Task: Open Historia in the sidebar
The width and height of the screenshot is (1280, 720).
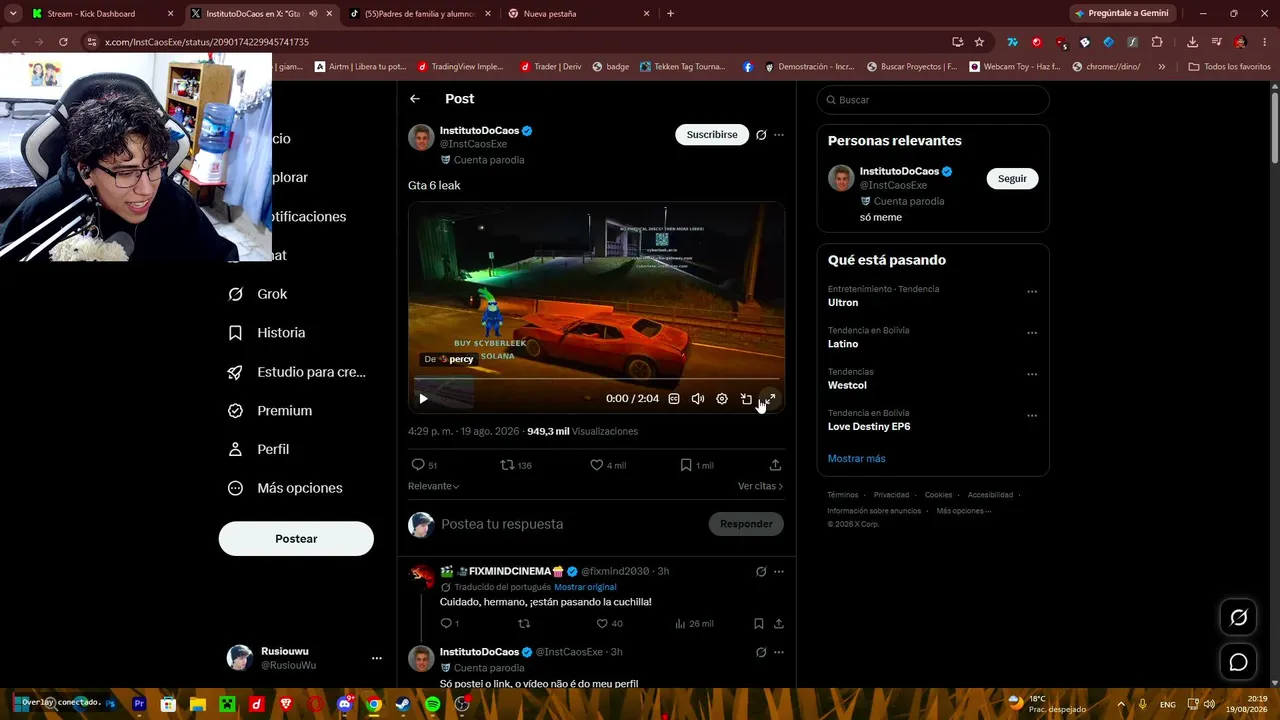Action: pos(267,333)
